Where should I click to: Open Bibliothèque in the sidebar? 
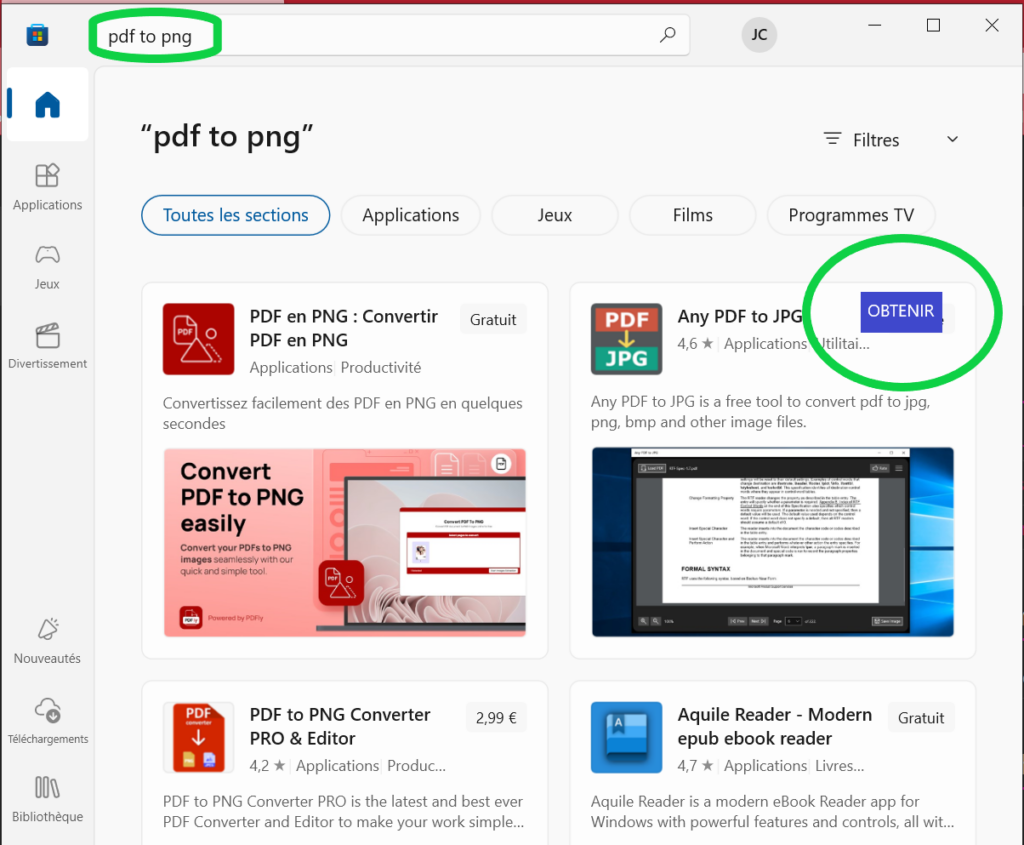point(47,799)
